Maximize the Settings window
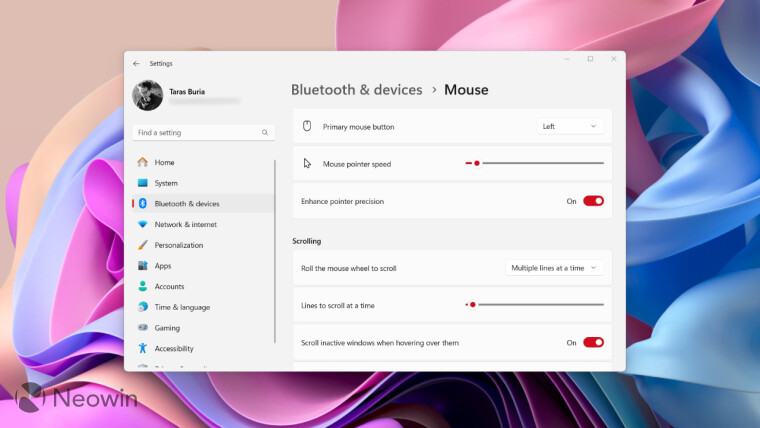760x428 pixels. (590, 59)
